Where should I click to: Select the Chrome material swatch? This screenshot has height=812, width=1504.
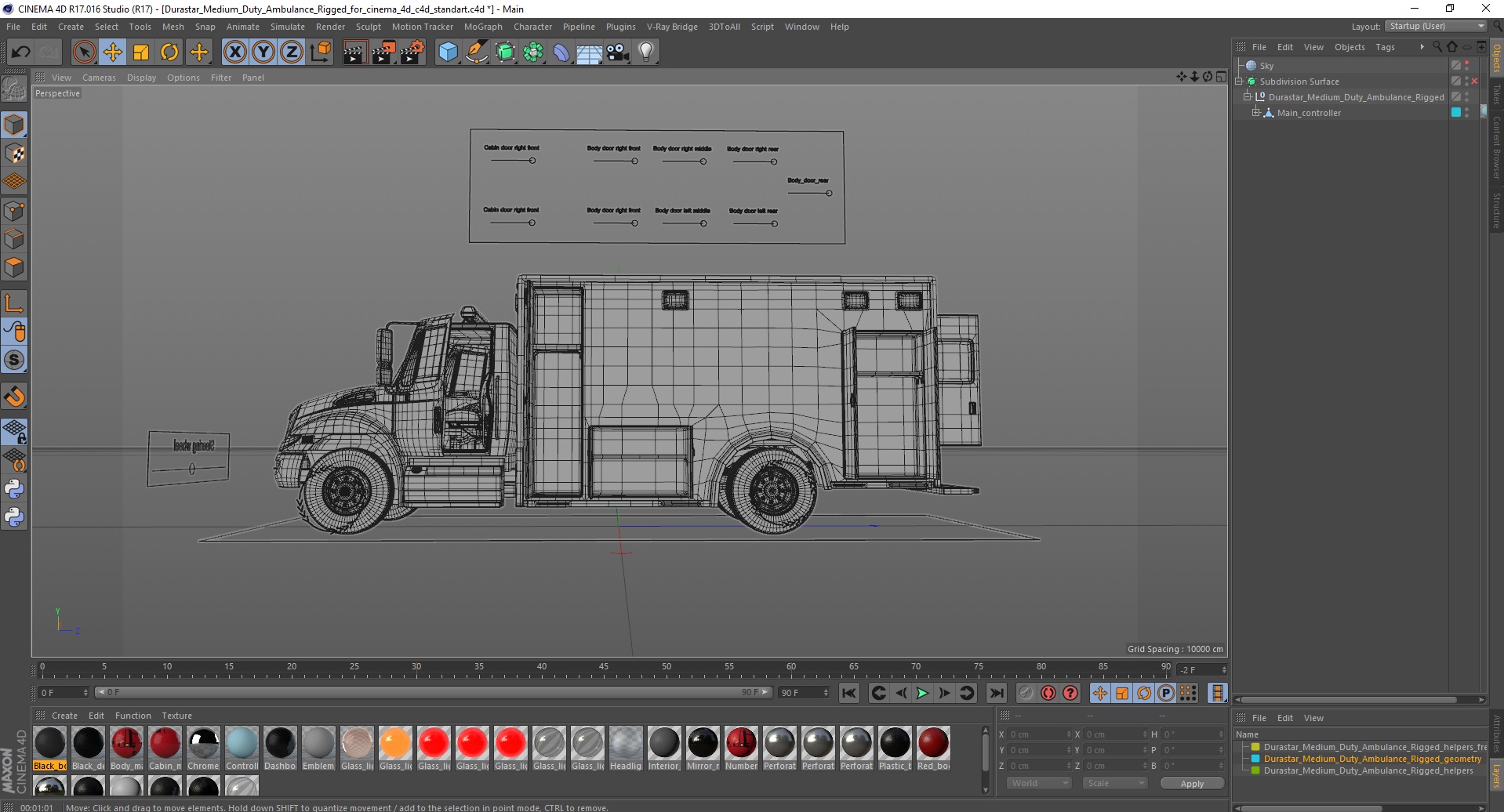point(204,749)
